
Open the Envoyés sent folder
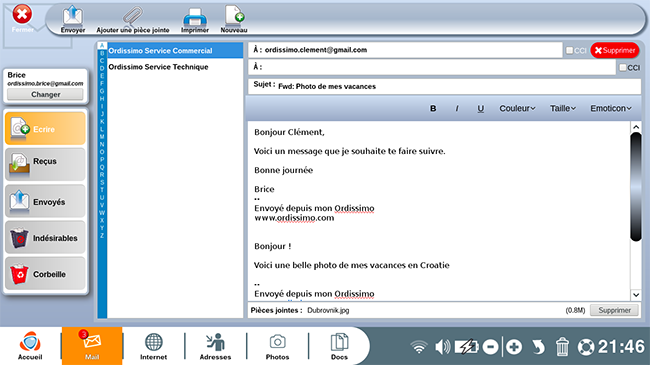click(x=45, y=201)
